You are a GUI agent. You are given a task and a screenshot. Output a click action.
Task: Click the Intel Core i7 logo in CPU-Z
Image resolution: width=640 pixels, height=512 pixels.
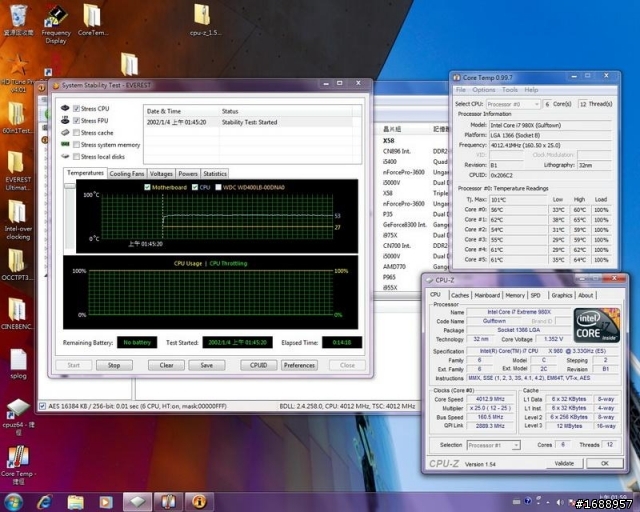596,325
